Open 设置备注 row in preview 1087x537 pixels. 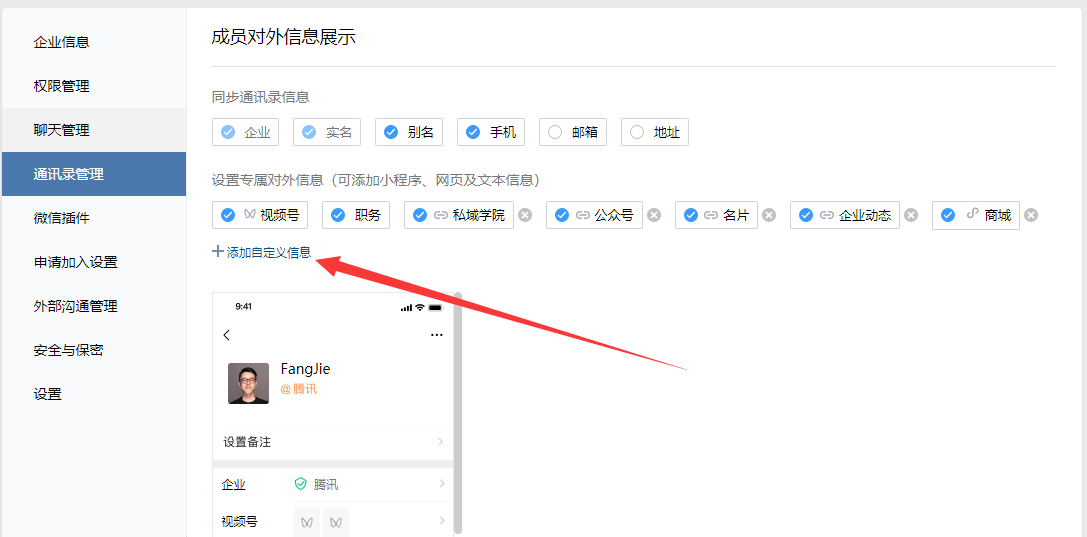click(333, 441)
